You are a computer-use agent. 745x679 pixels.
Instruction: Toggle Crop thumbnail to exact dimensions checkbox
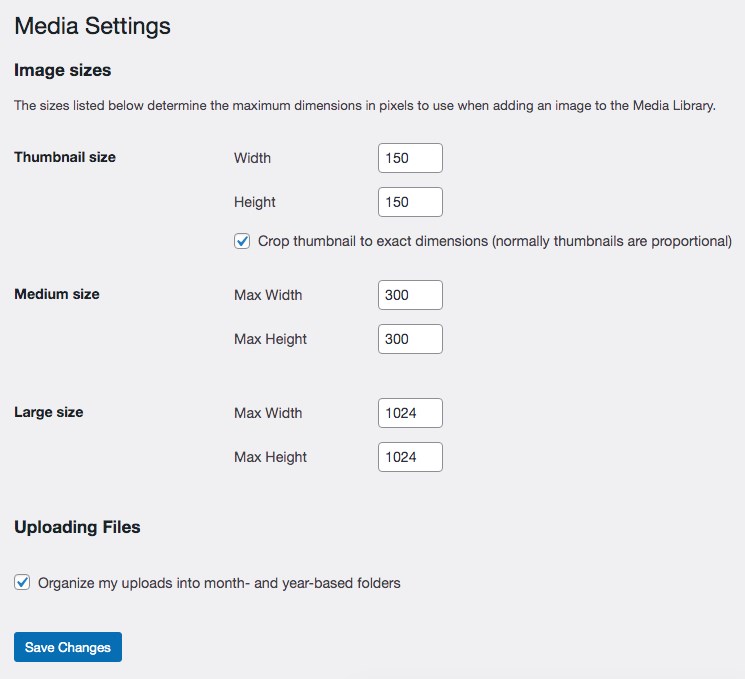coord(242,241)
